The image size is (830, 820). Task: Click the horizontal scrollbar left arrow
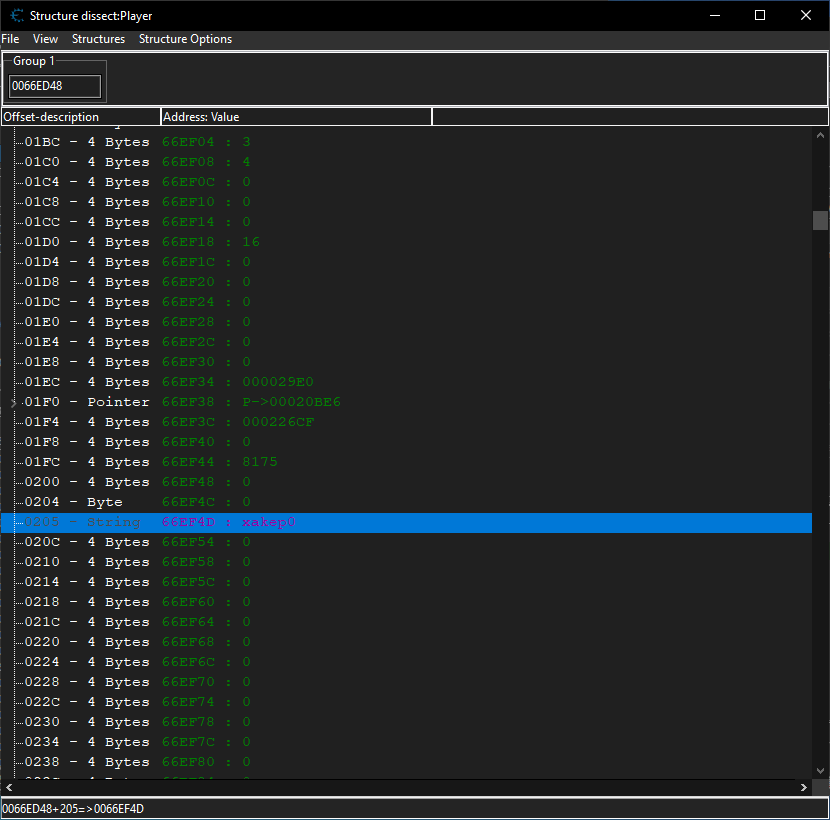(8, 788)
